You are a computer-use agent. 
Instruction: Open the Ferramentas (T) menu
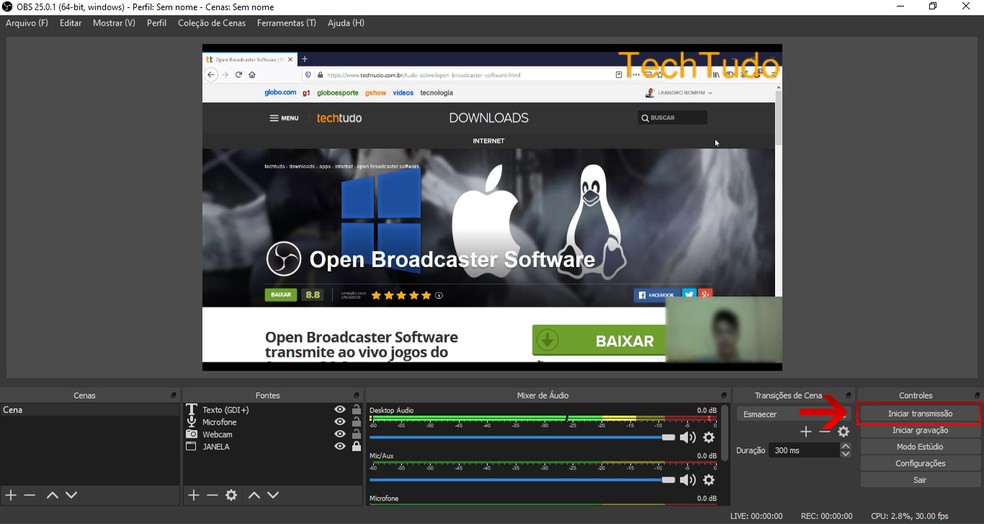click(x=286, y=23)
